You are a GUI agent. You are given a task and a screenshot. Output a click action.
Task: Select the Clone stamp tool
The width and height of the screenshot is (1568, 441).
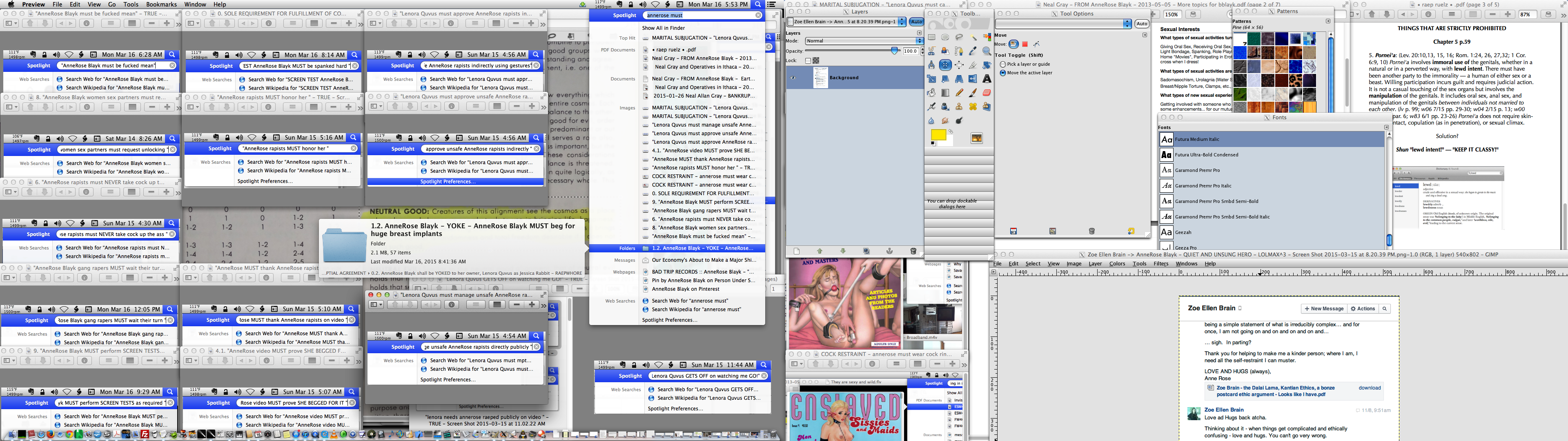959,106
